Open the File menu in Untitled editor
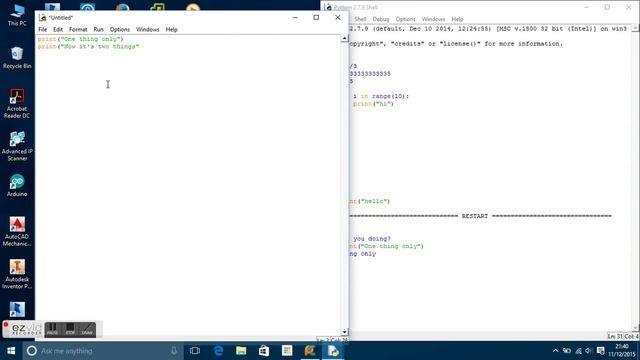This screenshot has width=640, height=360. click(x=42, y=29)
